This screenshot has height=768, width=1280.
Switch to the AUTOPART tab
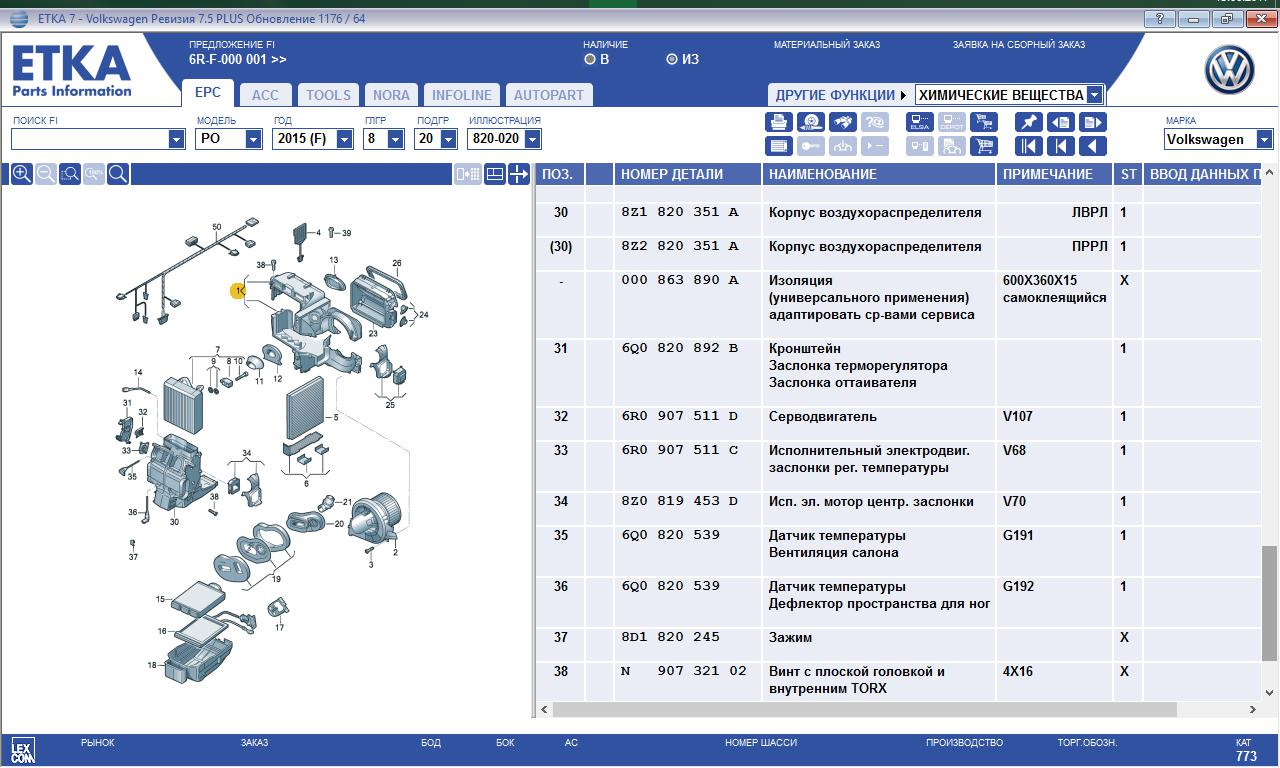tap(549, 95)
